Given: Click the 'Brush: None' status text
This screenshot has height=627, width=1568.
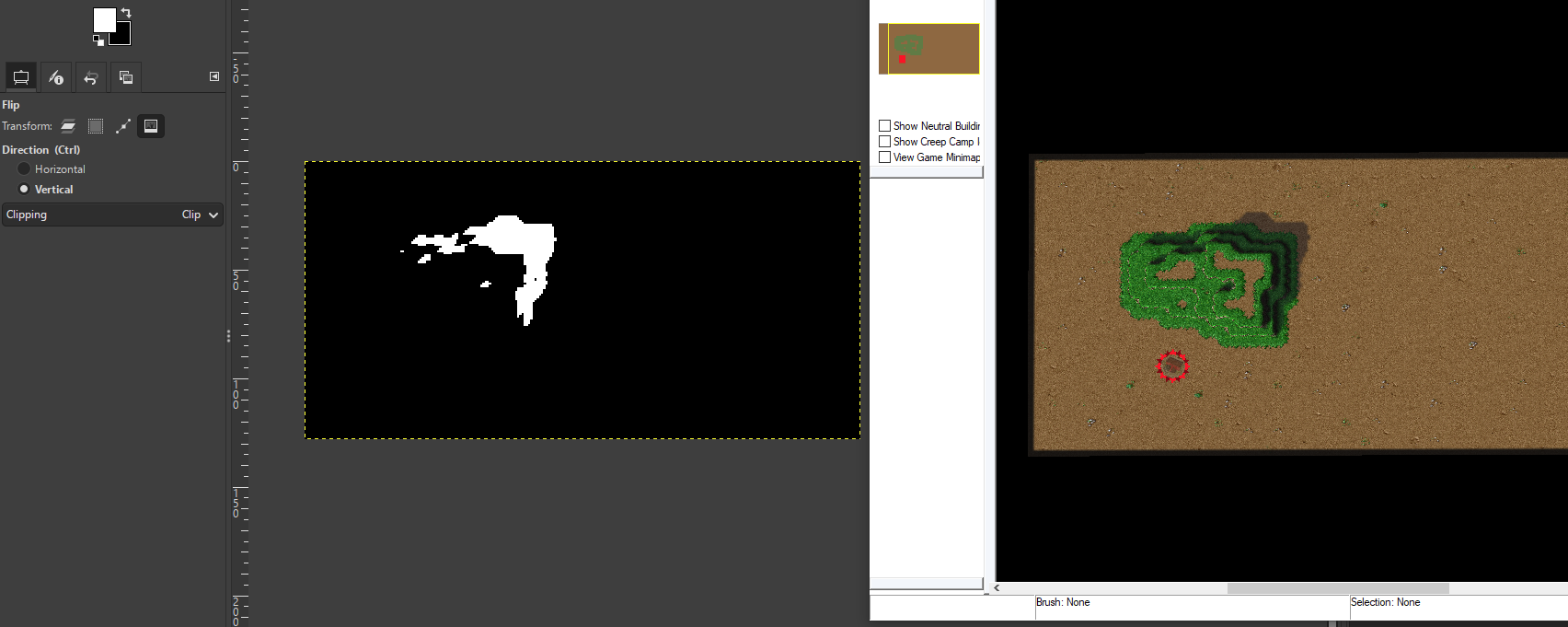Looking at the screenshot, I should click(1063, 602).
